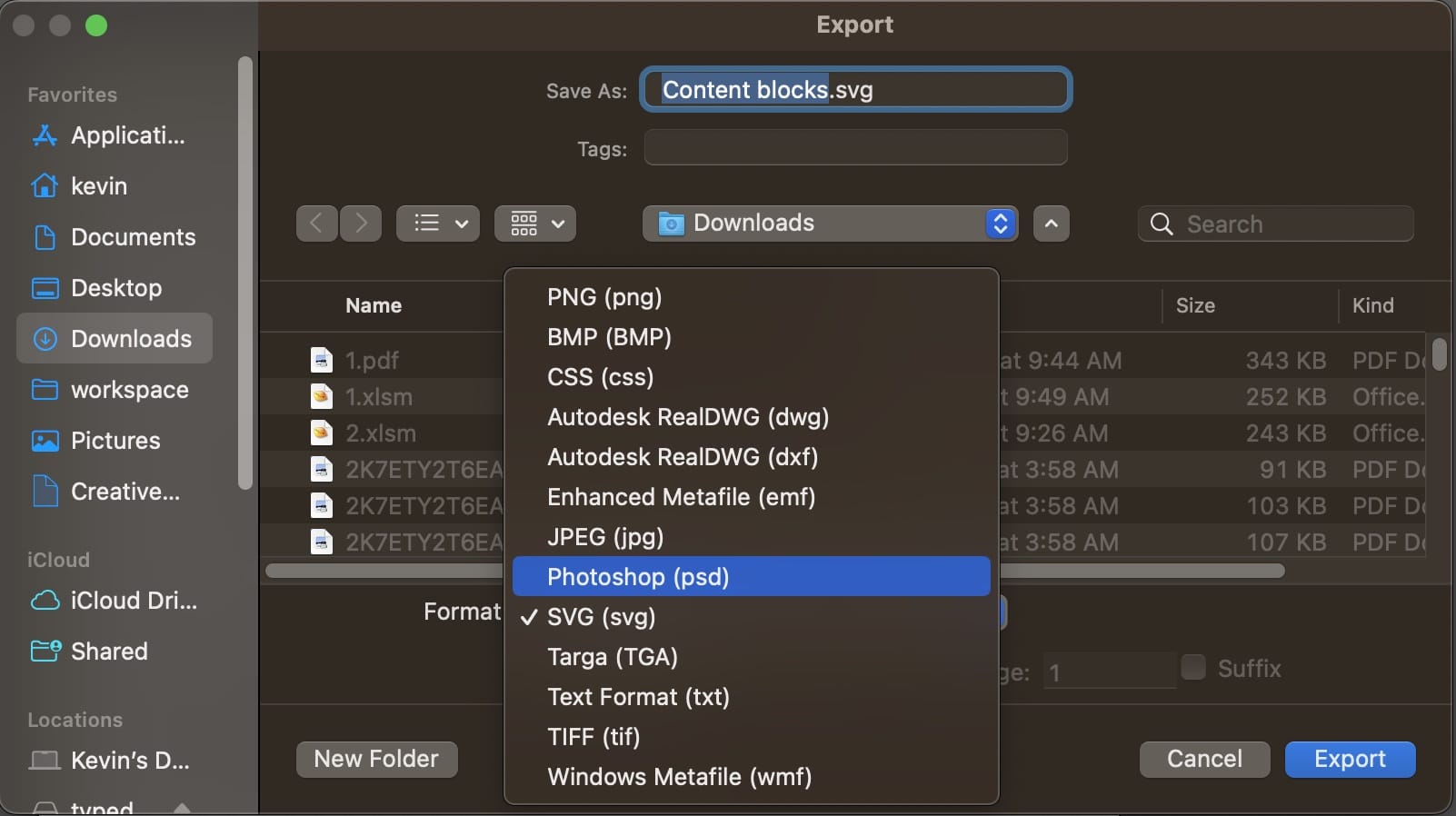Choose Text Format (txt) option
This screenshot has width=1456, height=816.
[x=751, y=697]
